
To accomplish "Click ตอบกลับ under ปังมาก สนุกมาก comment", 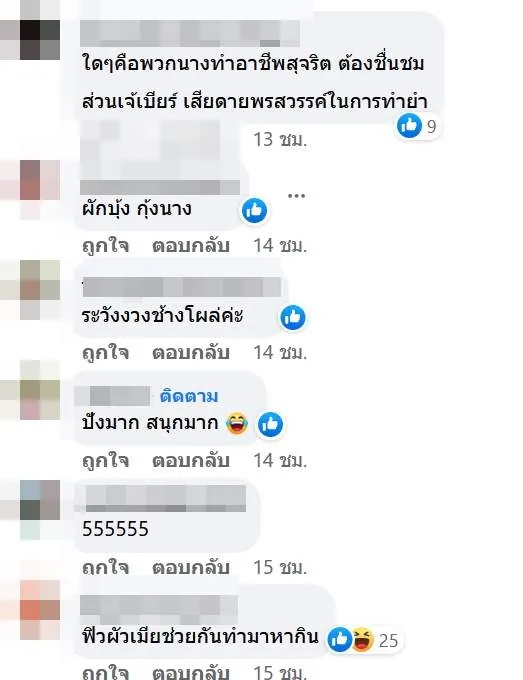I will [x=190, y=460].
